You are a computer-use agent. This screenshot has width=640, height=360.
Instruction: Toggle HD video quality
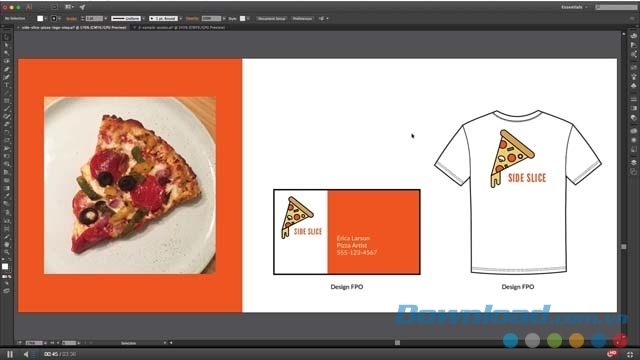[x=612, y=354]
